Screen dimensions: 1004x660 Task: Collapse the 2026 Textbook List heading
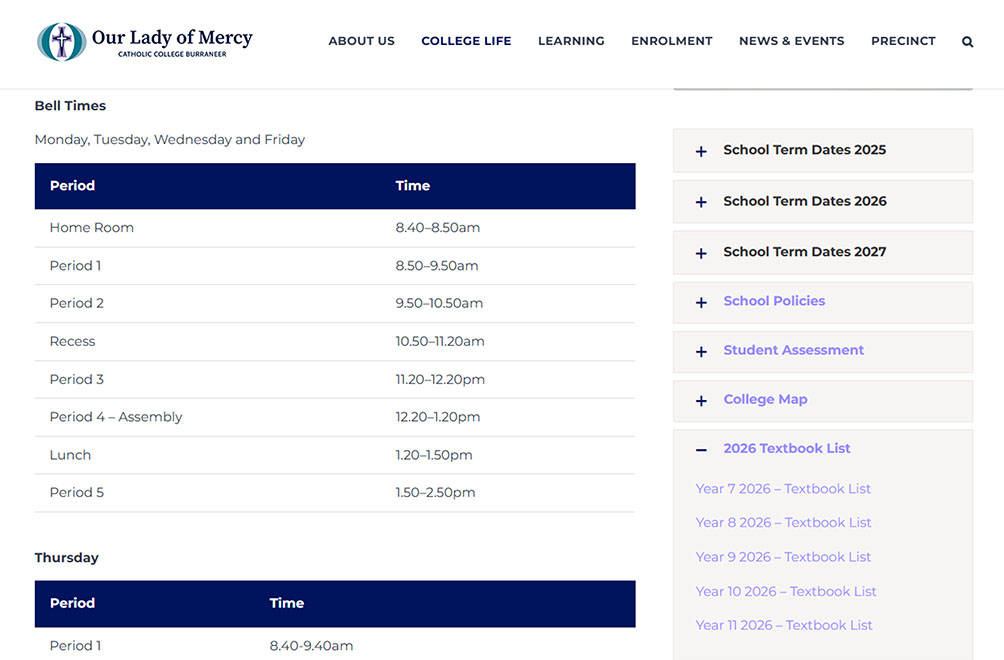786,448
